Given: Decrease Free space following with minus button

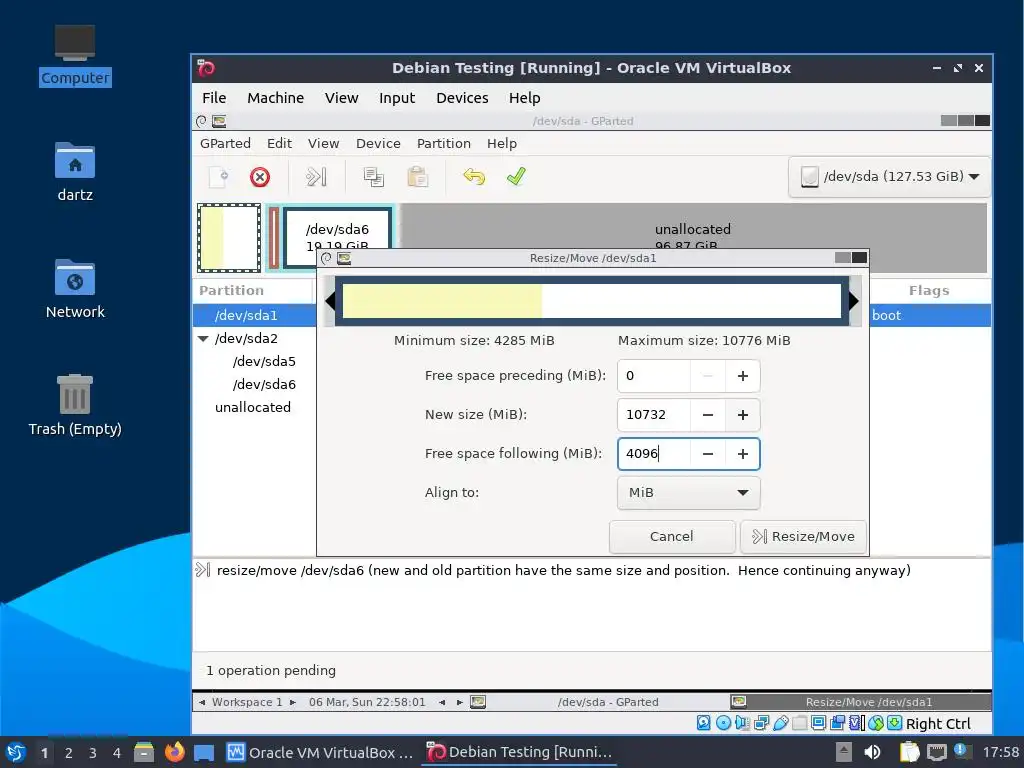Looking at the screenshot, I should [x=707, y=454].
